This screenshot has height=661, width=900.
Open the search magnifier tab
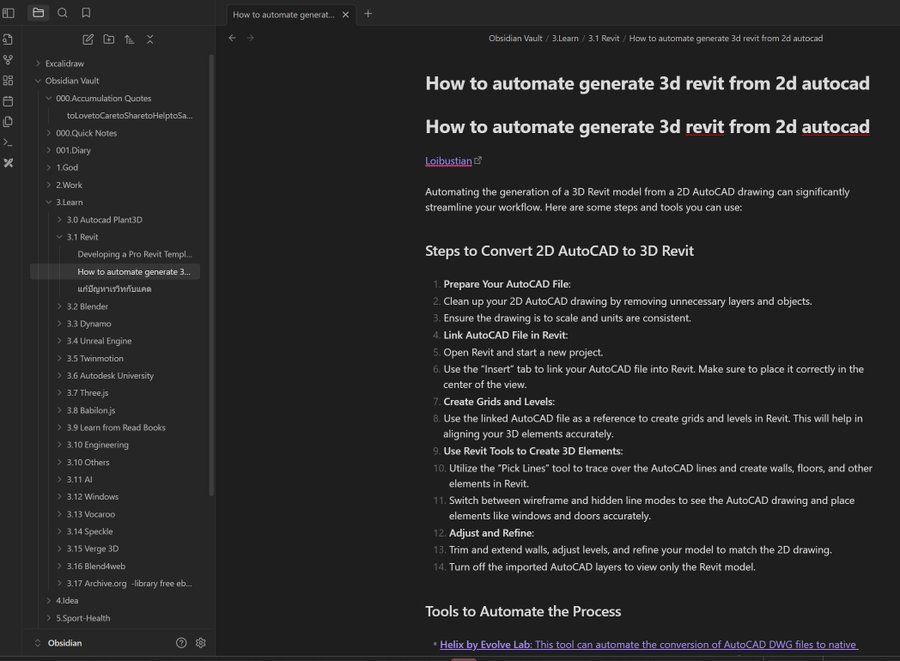(x=62, y=13)
